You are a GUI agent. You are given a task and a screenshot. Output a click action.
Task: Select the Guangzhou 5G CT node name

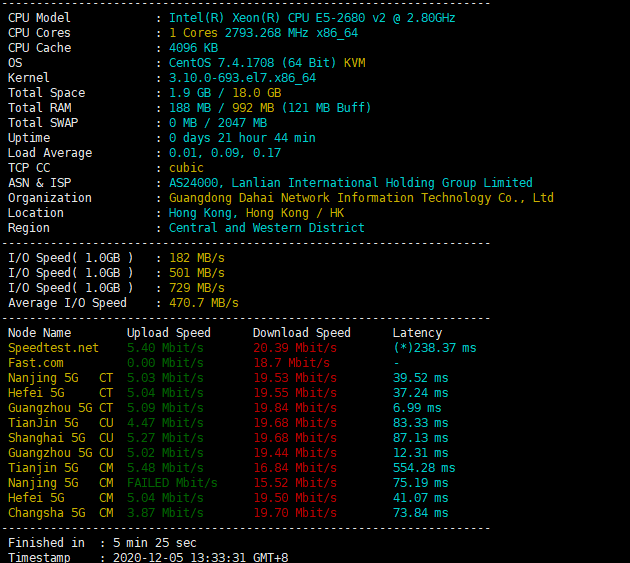(x=60, y=408)
